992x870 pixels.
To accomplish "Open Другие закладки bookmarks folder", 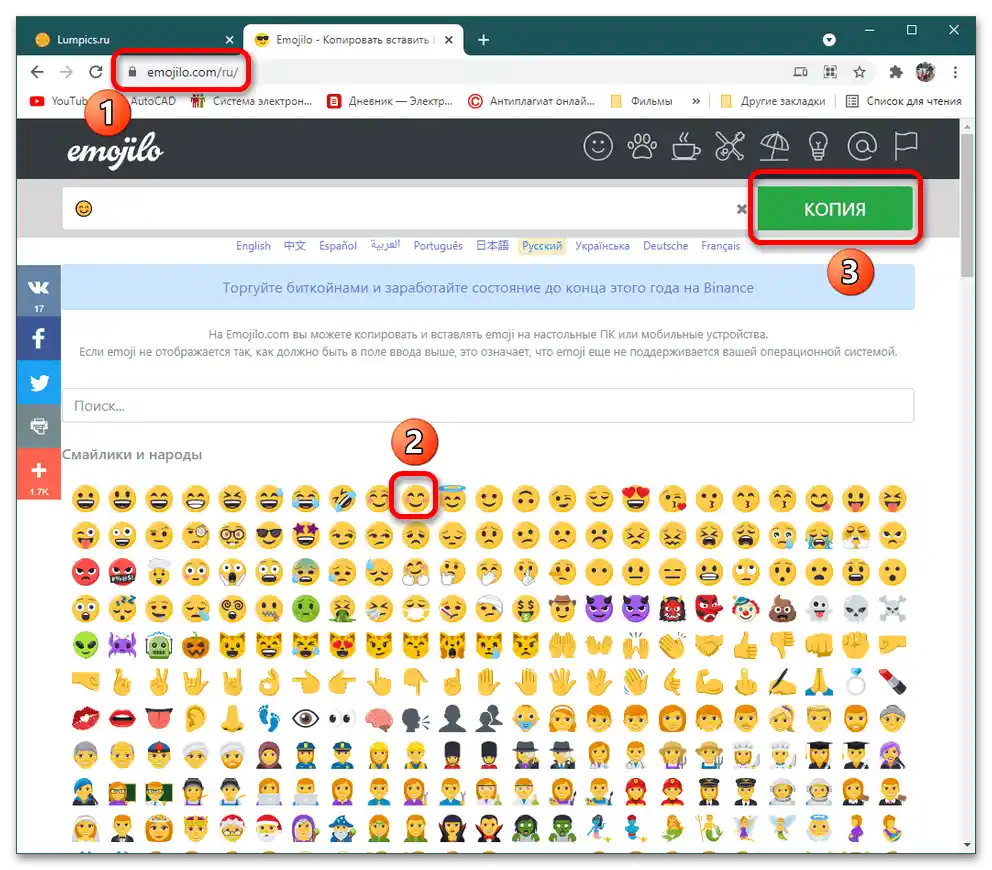I will click(773, 101).
